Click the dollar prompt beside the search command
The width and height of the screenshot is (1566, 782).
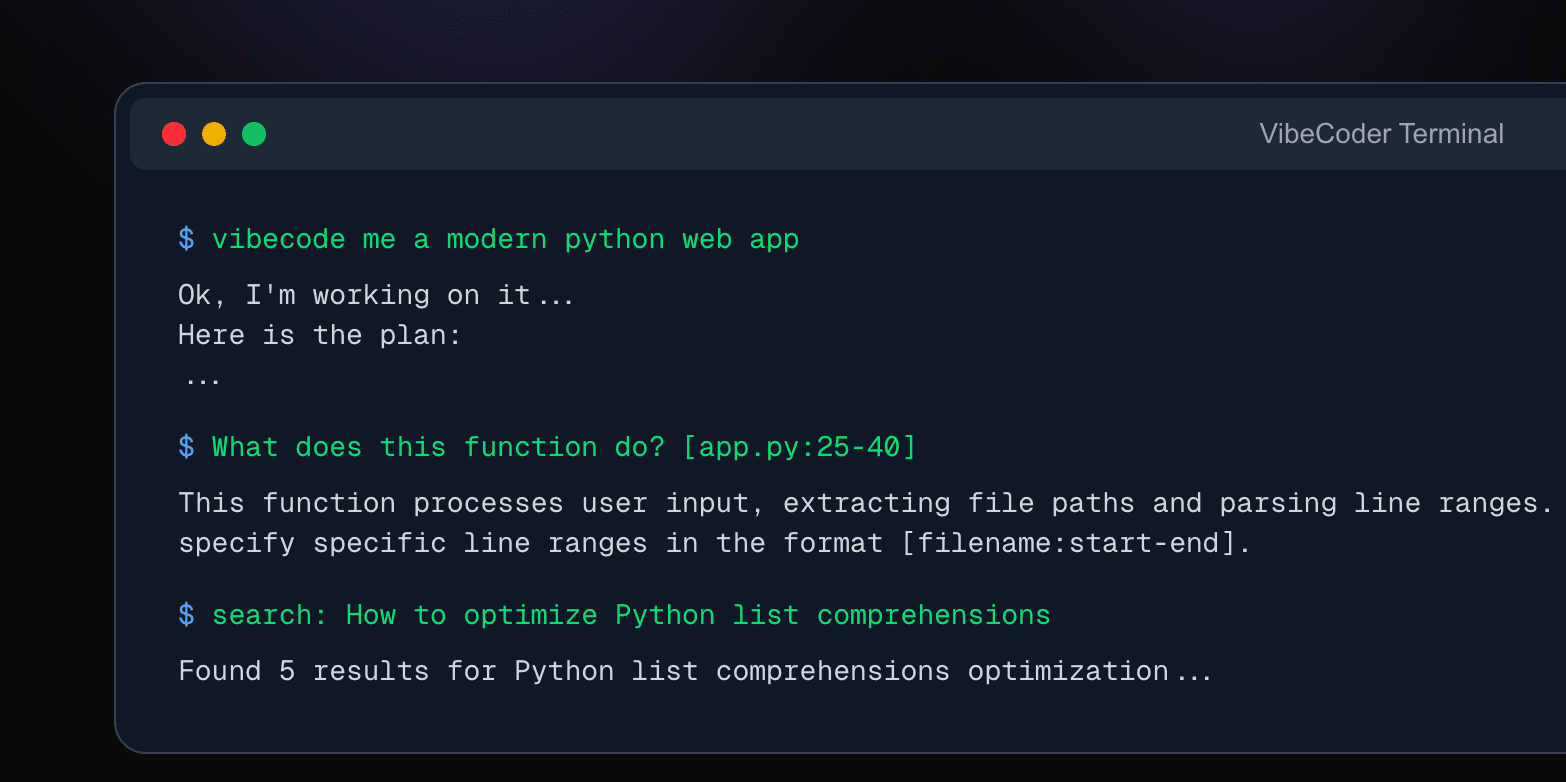[x=186, y=615]
